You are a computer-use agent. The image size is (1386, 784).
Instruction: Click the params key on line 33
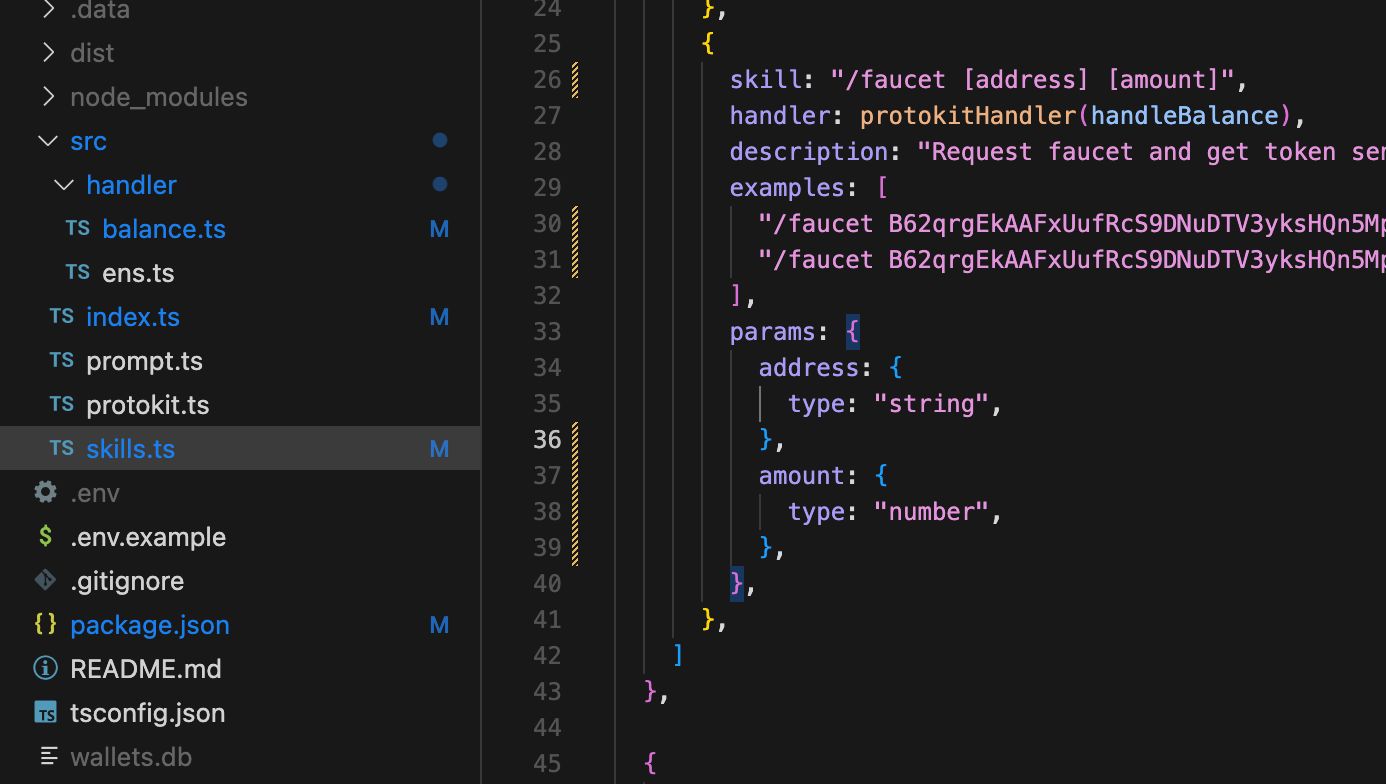pyautogui.click(x=773, y=331)
